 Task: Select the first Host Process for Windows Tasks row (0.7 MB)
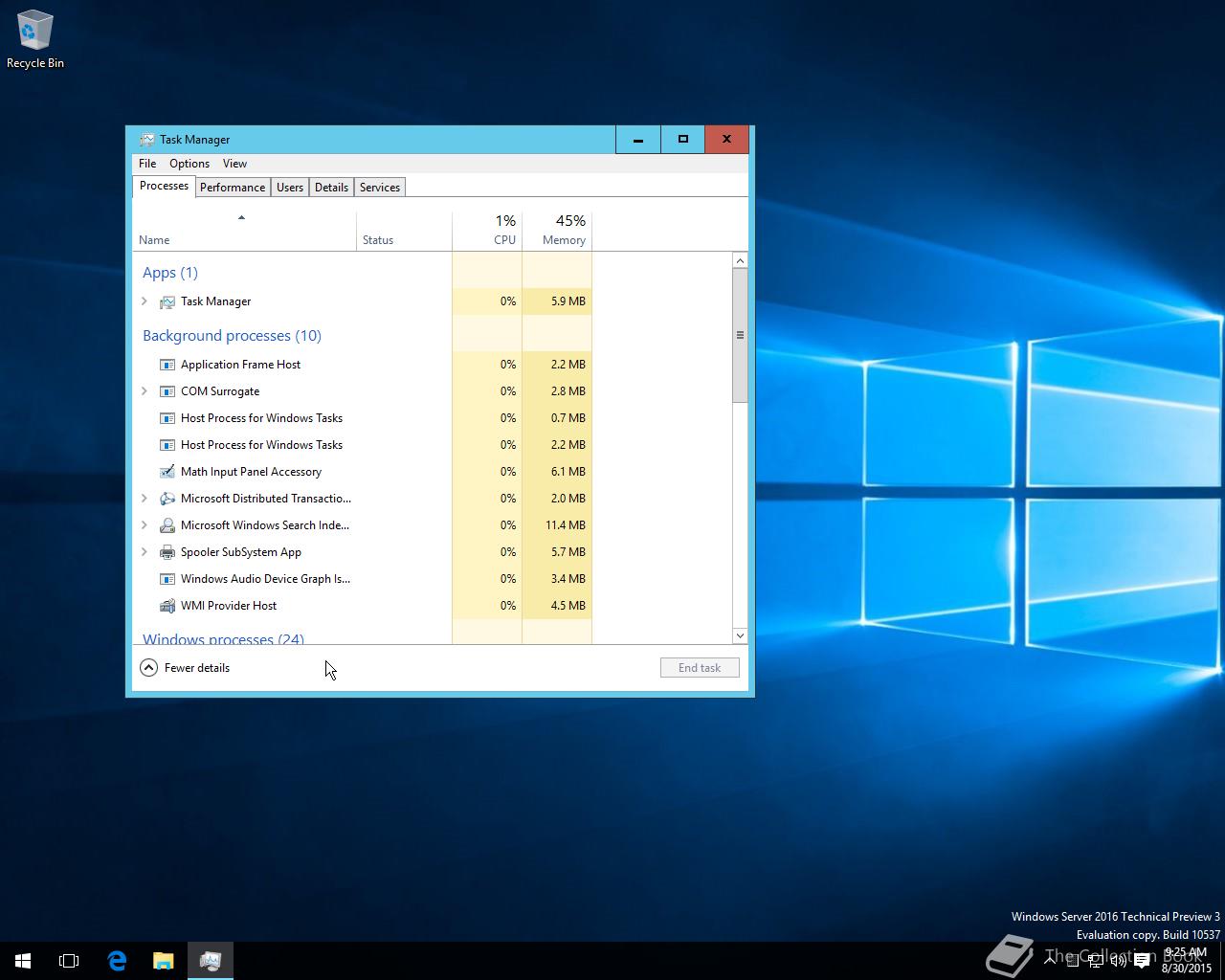(362, 418)
